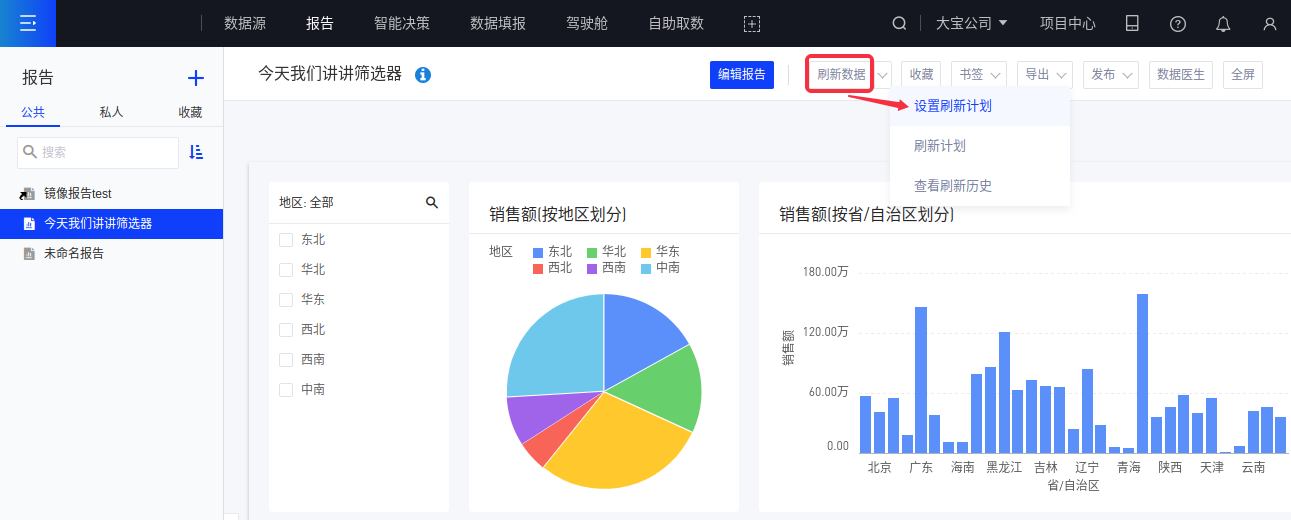Click the report list sort icon

[196, 152]
